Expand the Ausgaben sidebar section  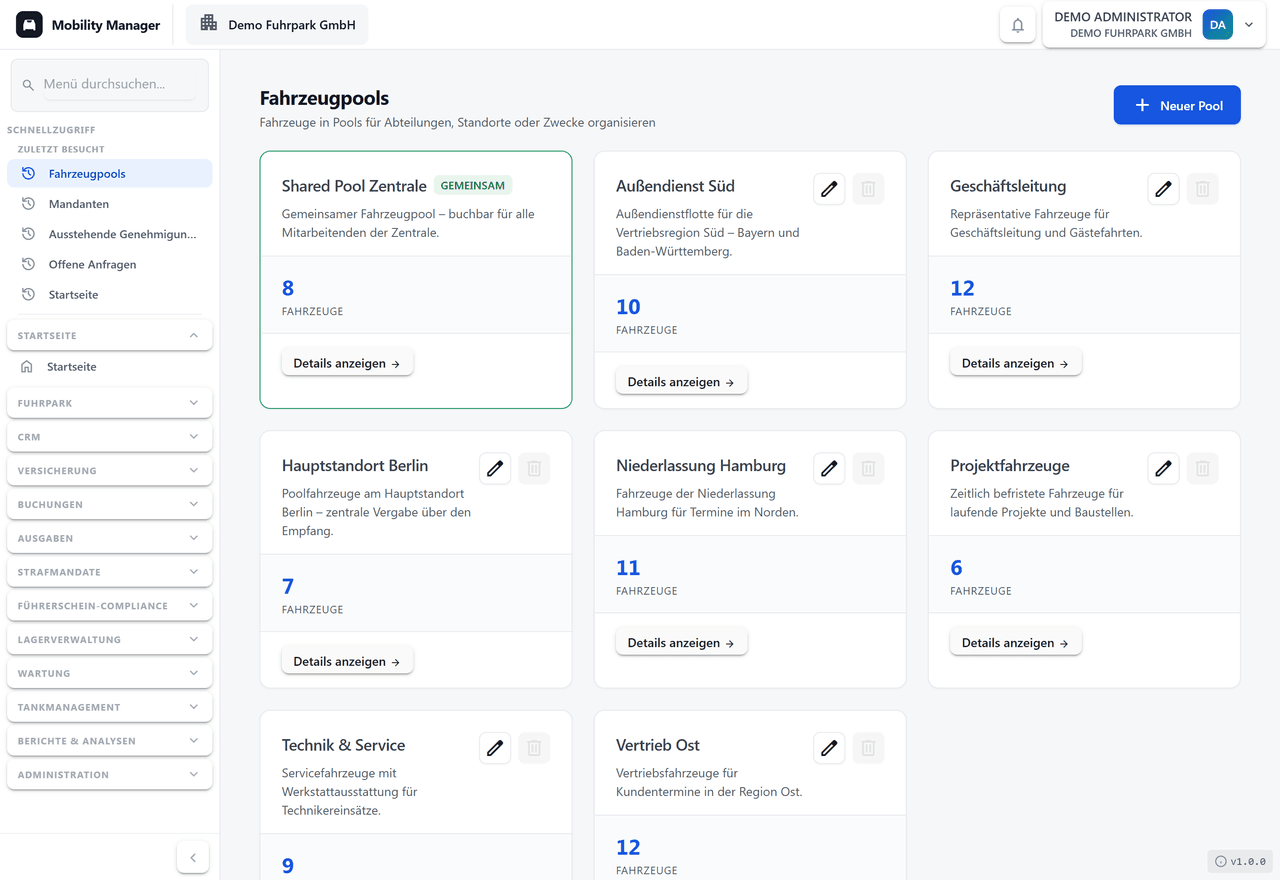click(110, 538)
